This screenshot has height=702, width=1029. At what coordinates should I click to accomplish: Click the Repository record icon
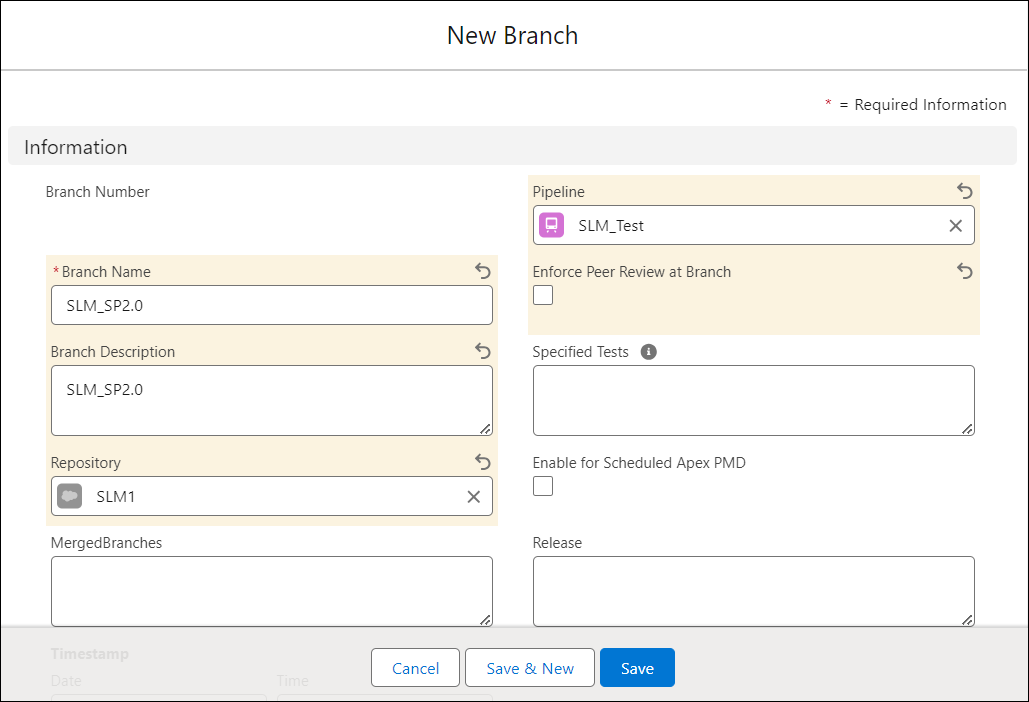69,496
